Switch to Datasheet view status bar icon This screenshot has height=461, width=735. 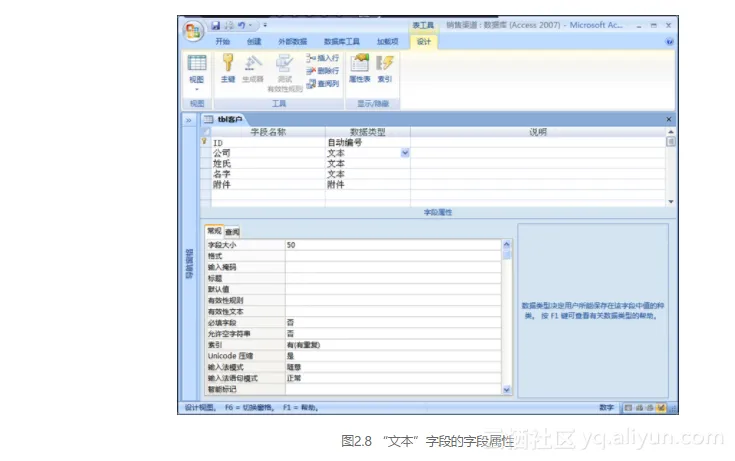coord(628,408)
